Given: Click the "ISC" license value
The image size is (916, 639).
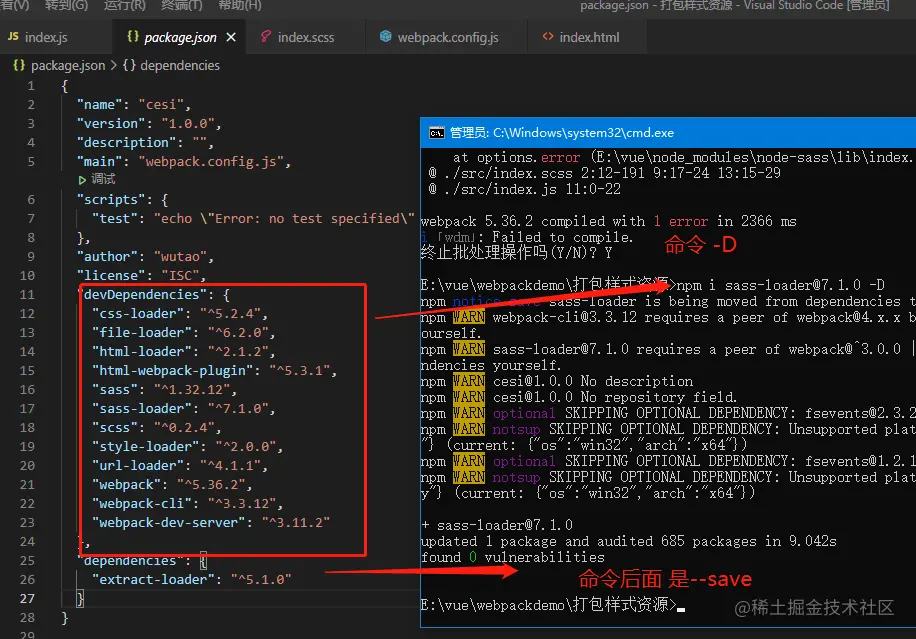Looking at the screenshot, I should (180, 275).
